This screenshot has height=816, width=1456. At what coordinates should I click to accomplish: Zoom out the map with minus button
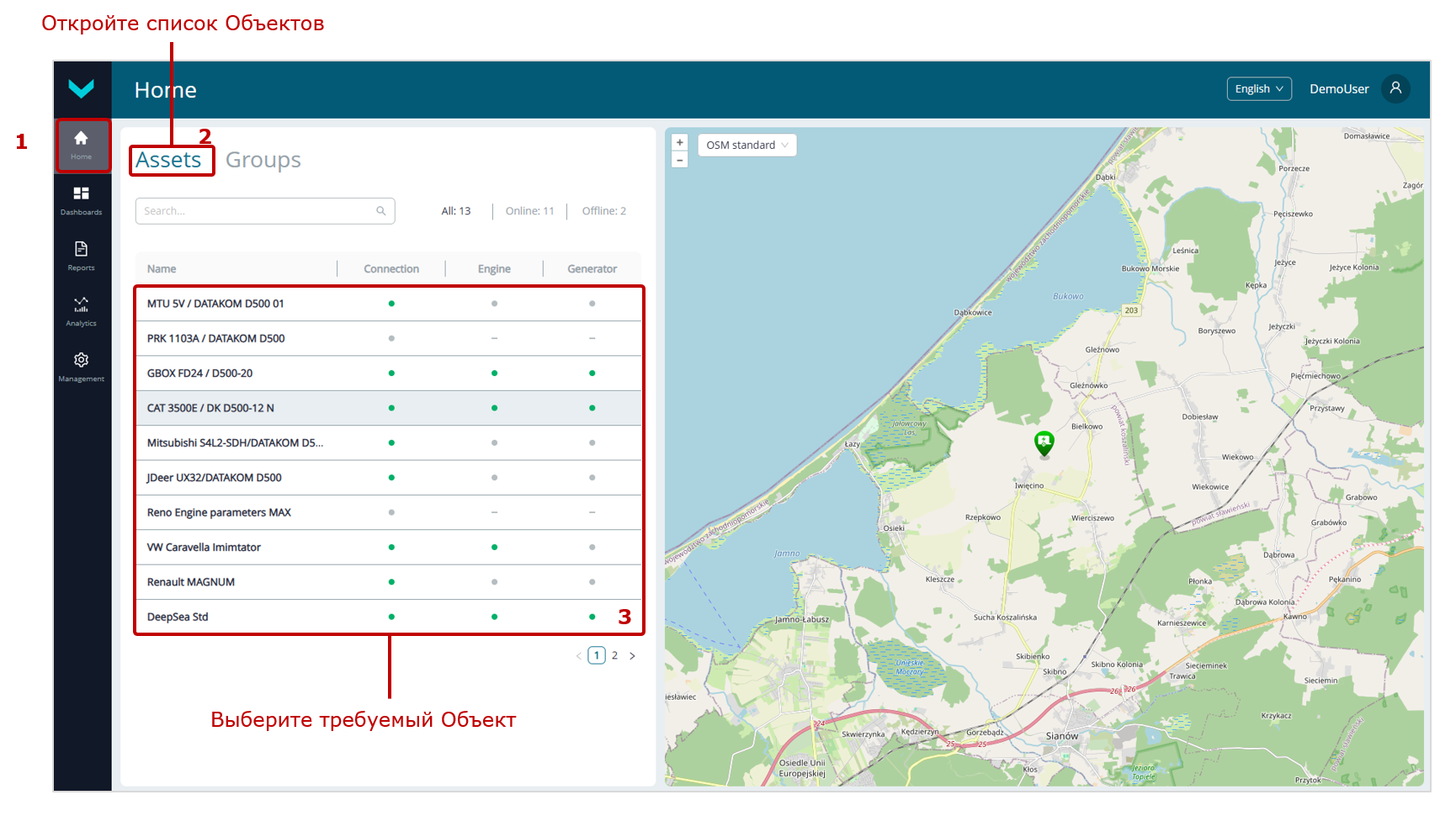[680, 160]
